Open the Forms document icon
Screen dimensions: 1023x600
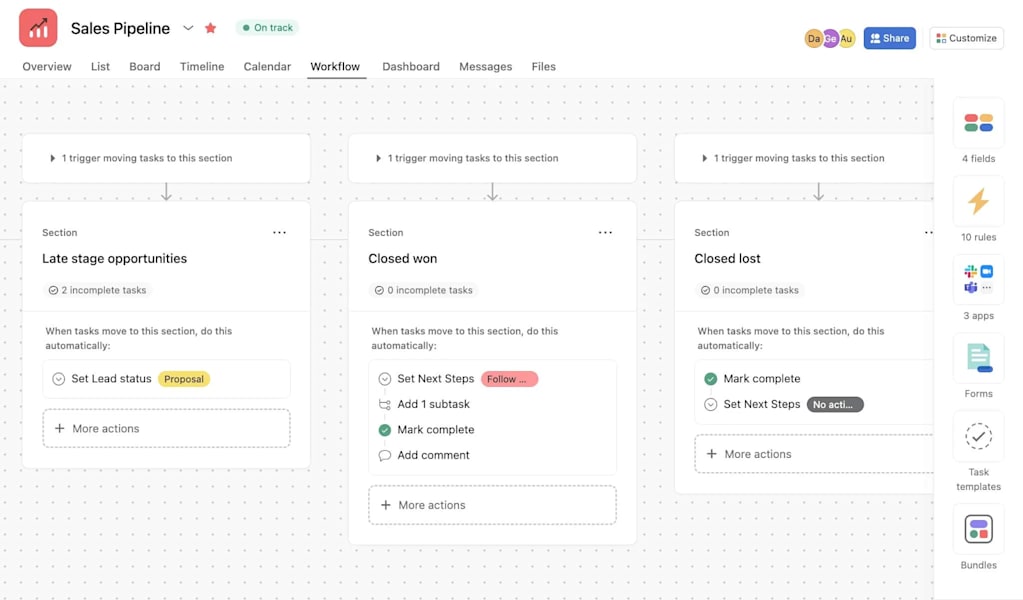979,358
